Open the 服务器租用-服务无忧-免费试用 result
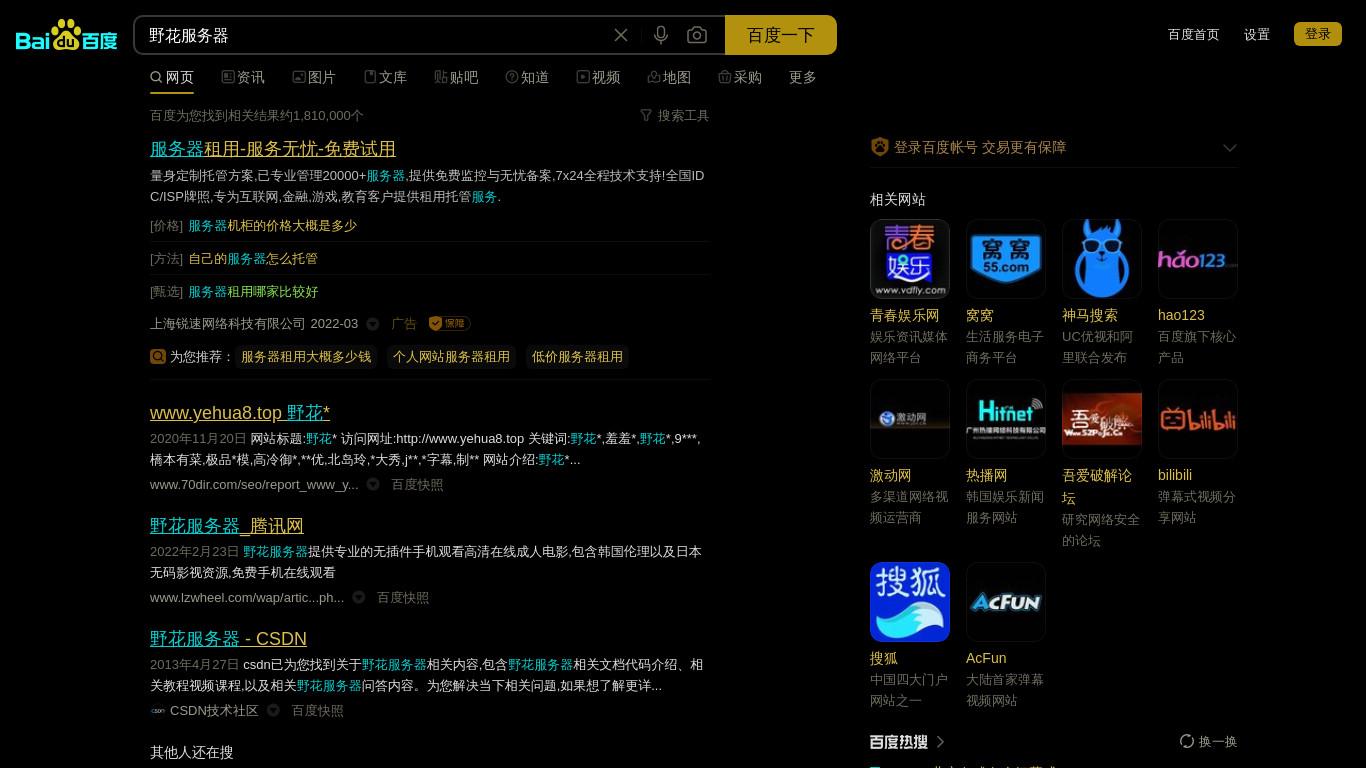Viewport: 1366px width, 768px height. [x=273, y=148]
